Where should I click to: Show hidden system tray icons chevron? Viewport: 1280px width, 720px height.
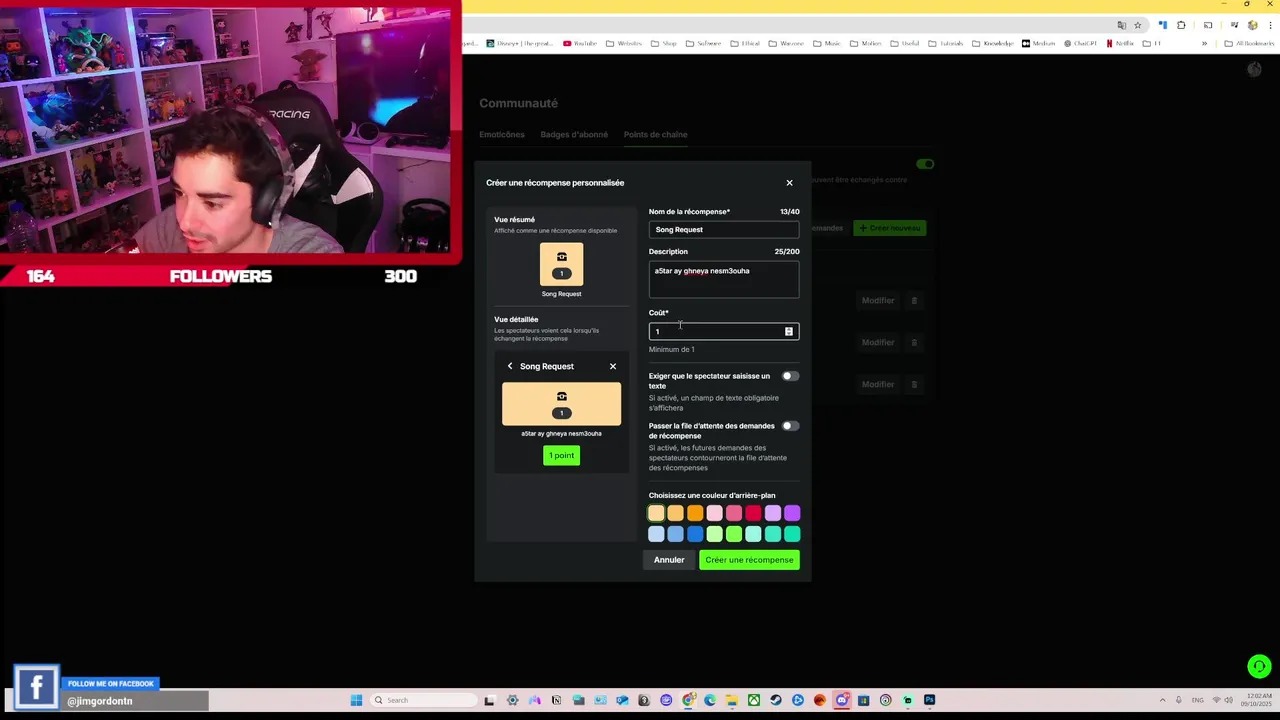[x=1162, y=700]
